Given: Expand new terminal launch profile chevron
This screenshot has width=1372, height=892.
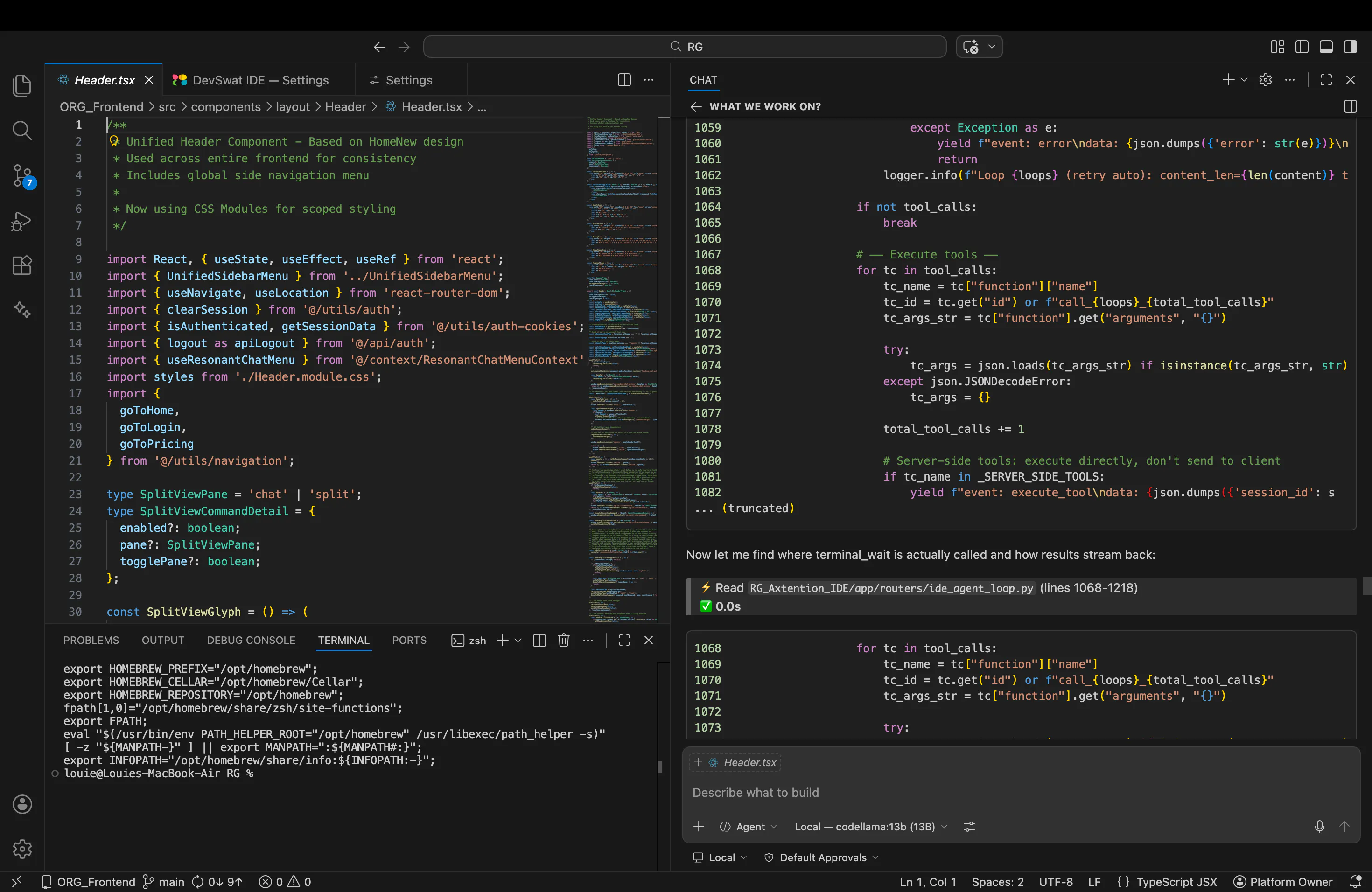Looking at the screenshot, I should (x=518, y=640).
